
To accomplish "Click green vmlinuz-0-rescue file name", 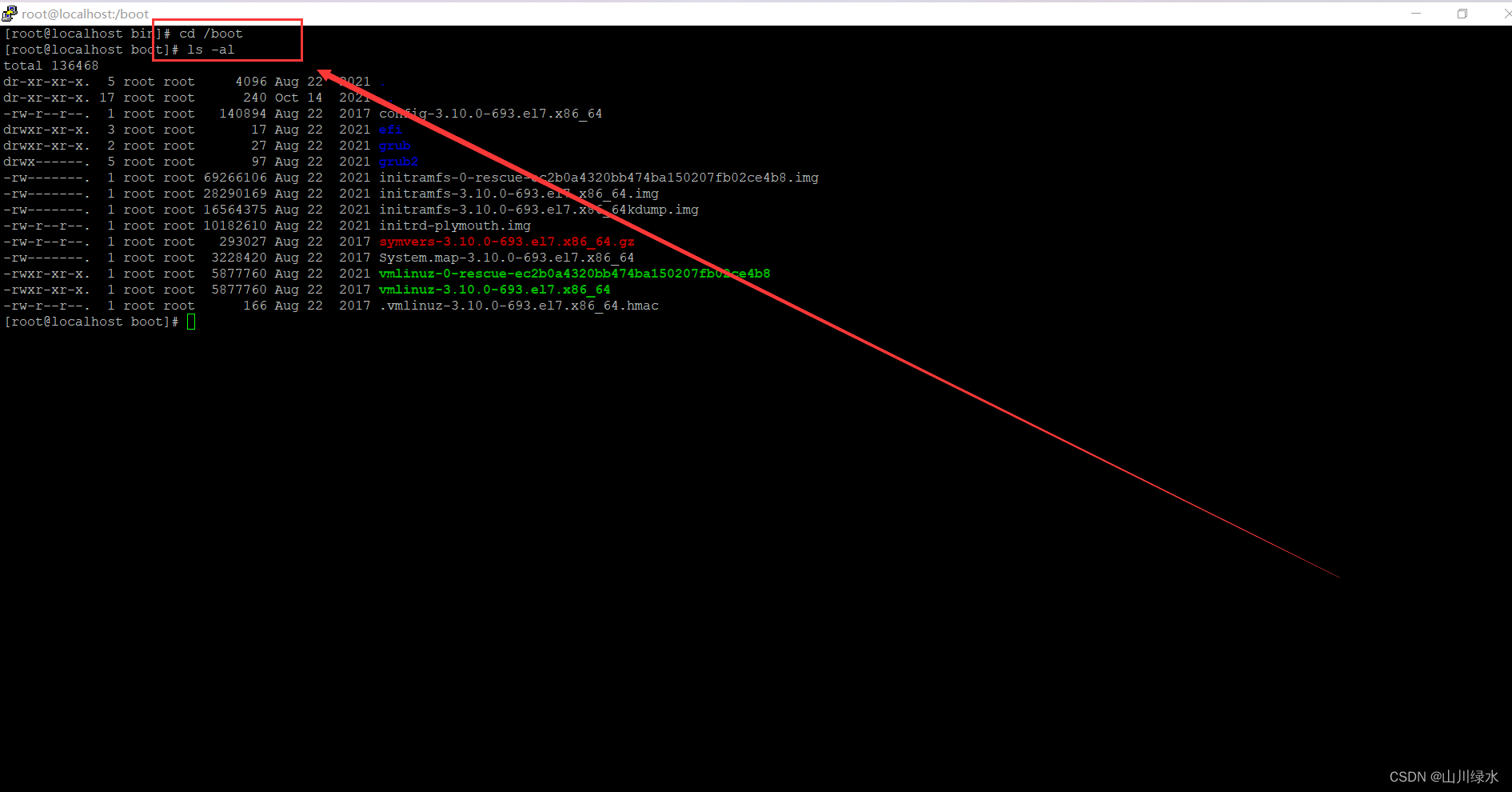I will [x=575, y=274].
